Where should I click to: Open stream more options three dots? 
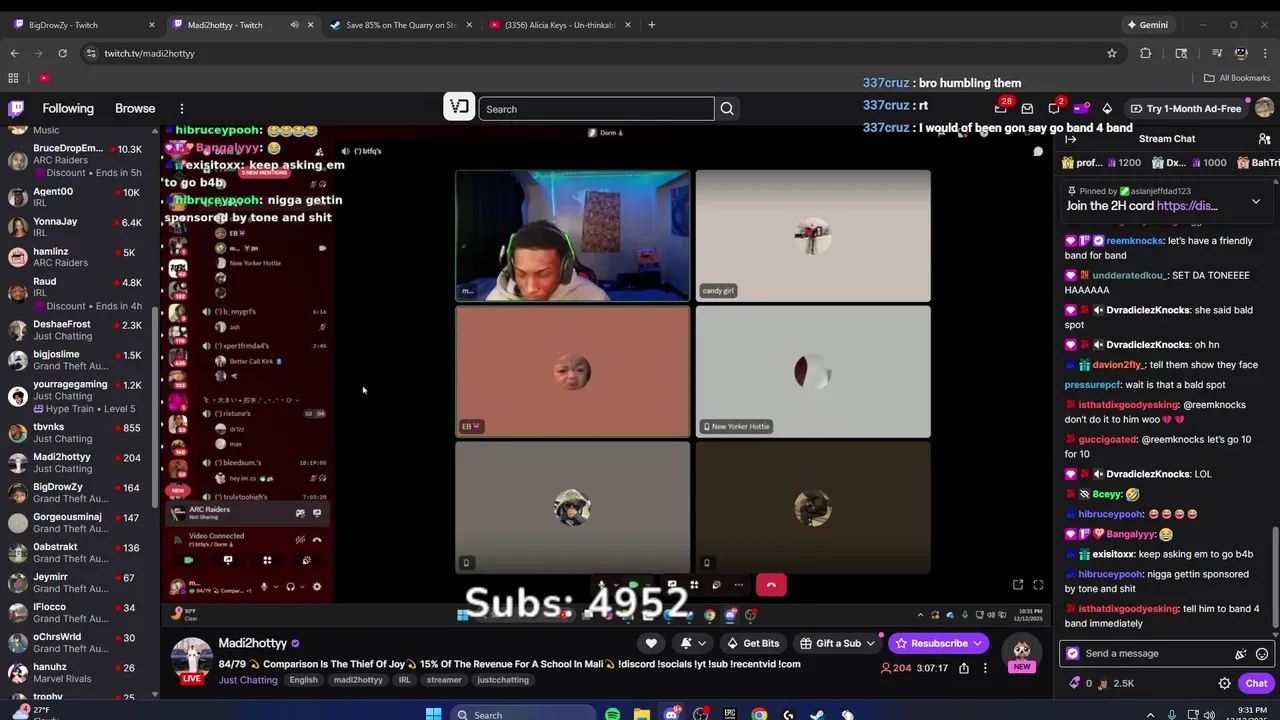(985, 668)
